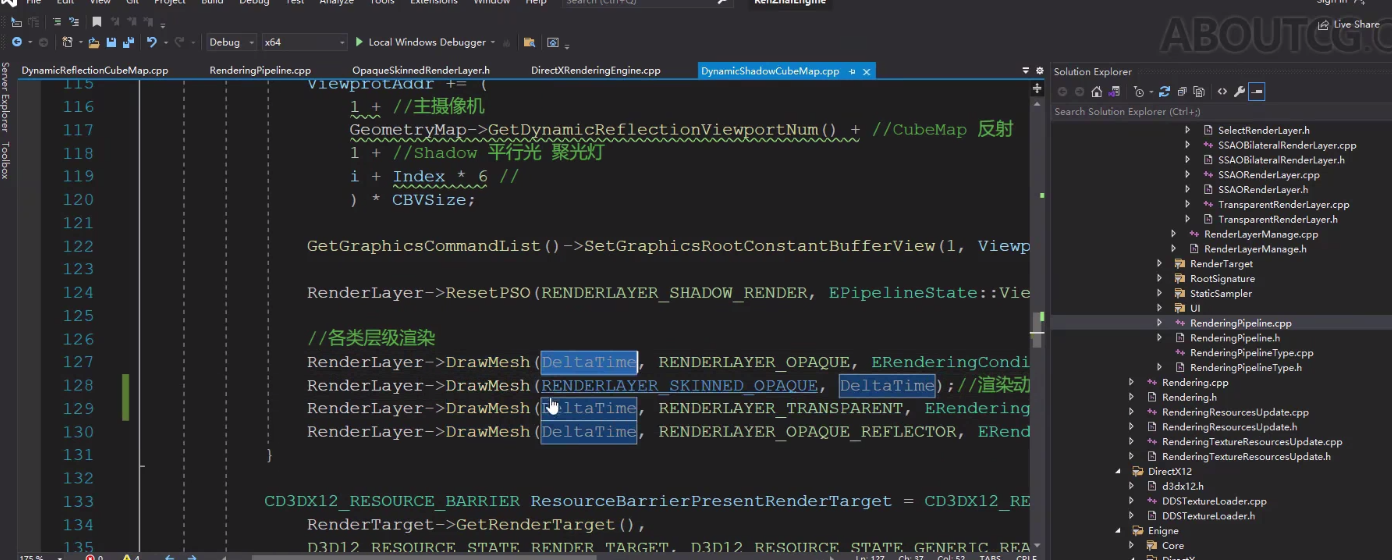Open the Toolbox side tab
1392x560 pixels.
pyautogui.click(x=5, y=159)
